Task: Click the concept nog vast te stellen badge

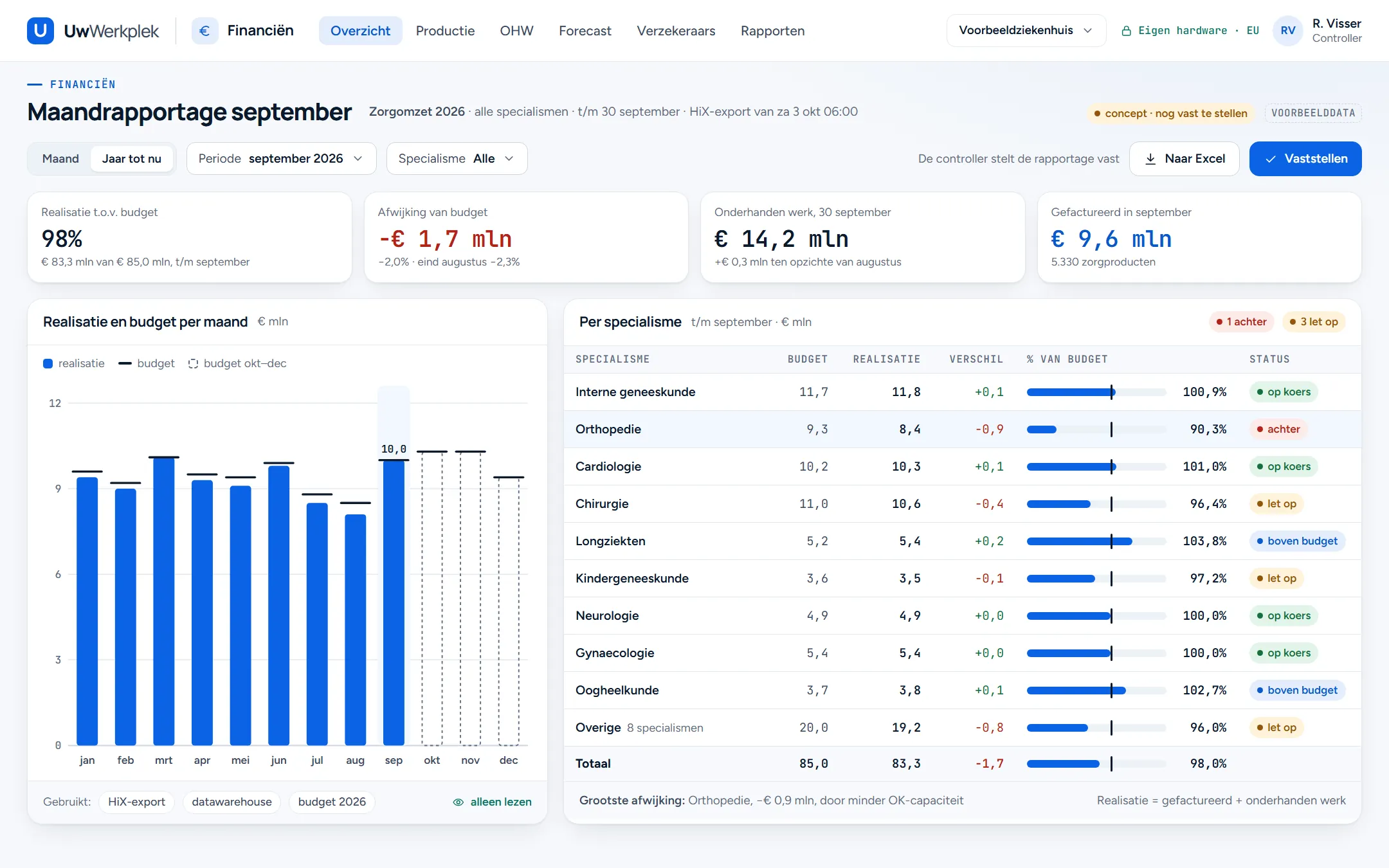Action: coord(1170,113)
